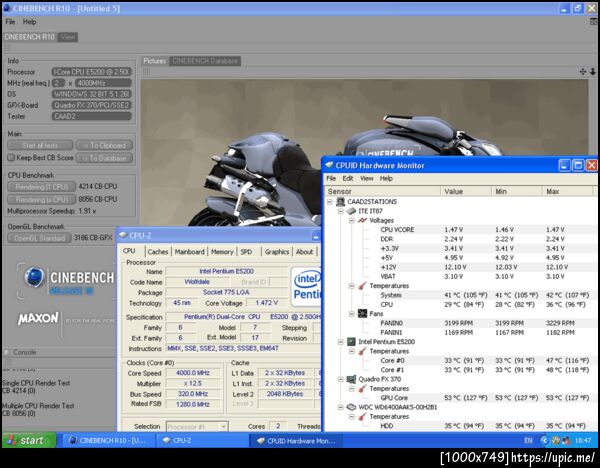Click the Min column header

coord(517,191)
